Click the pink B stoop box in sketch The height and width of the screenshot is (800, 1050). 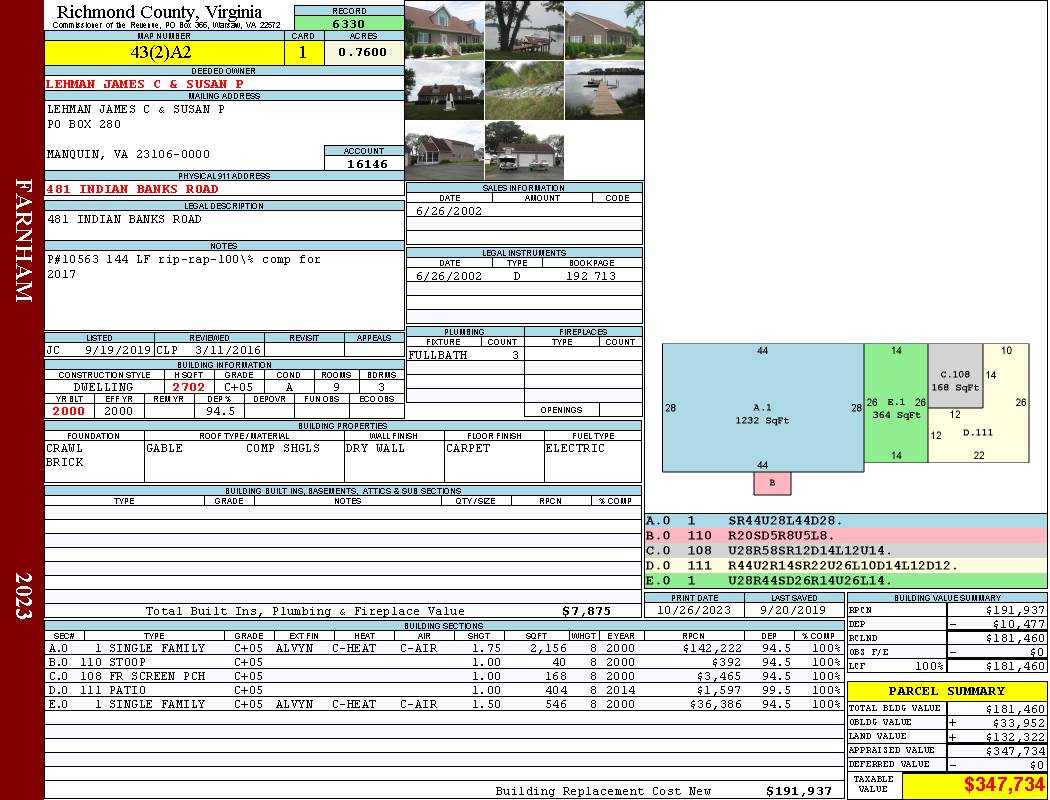772,483
